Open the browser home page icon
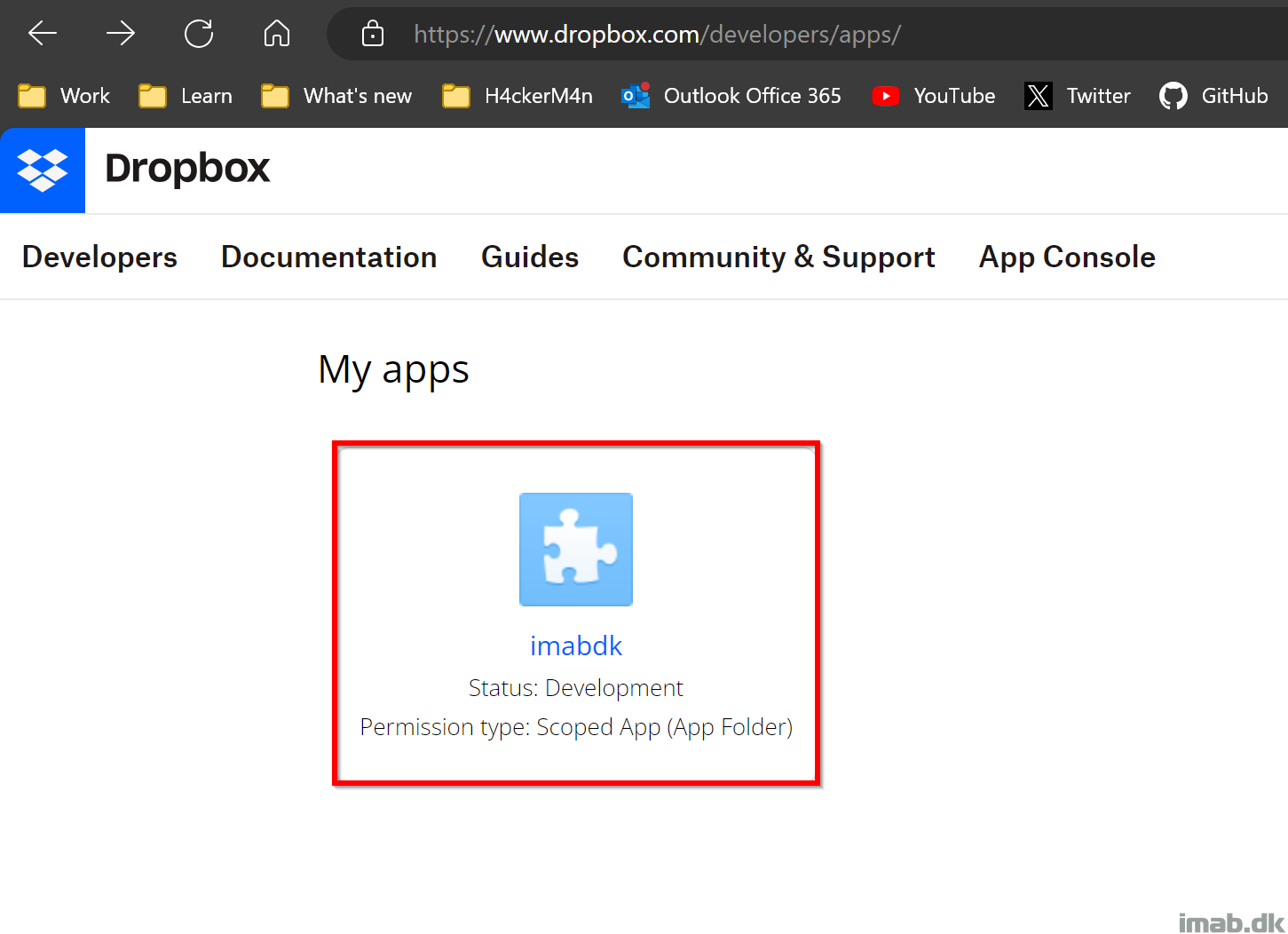1288x934 pixels. 277,34
